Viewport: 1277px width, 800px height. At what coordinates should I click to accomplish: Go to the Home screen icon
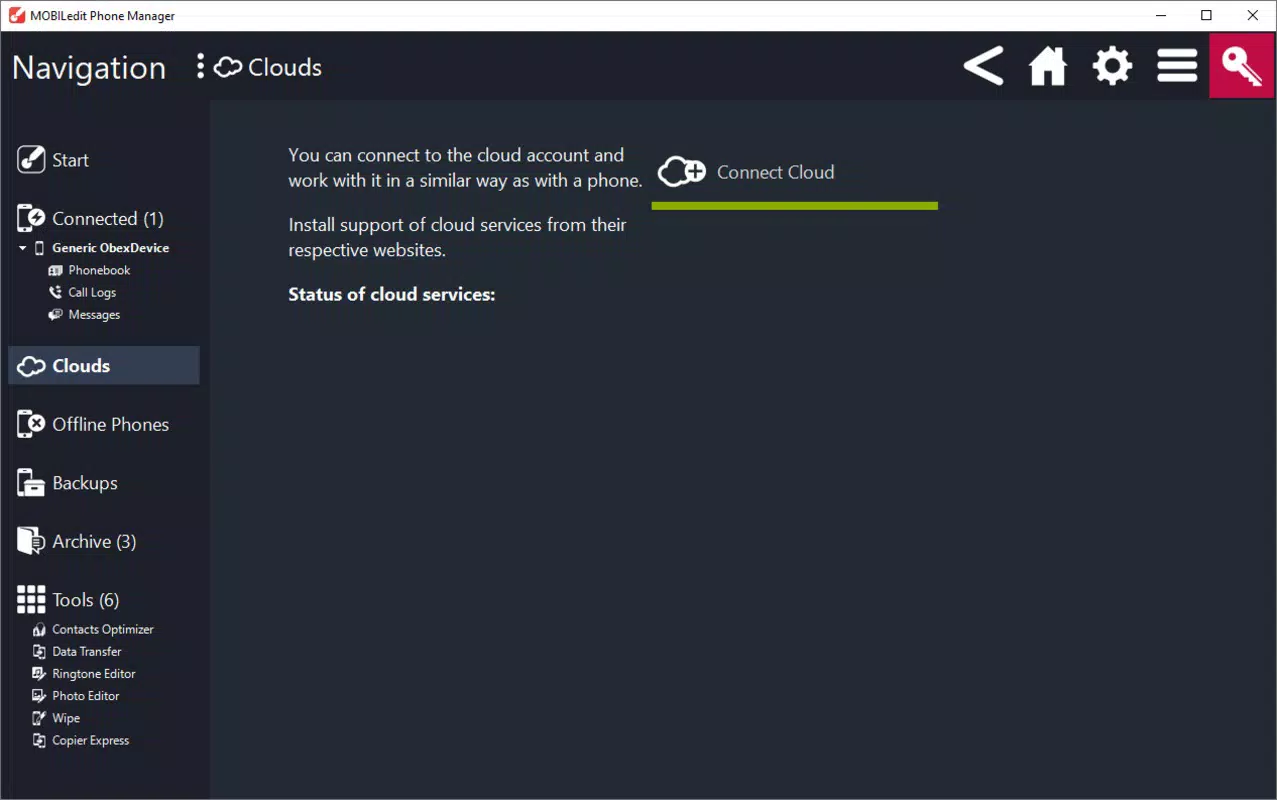[x=1048, y=67]
